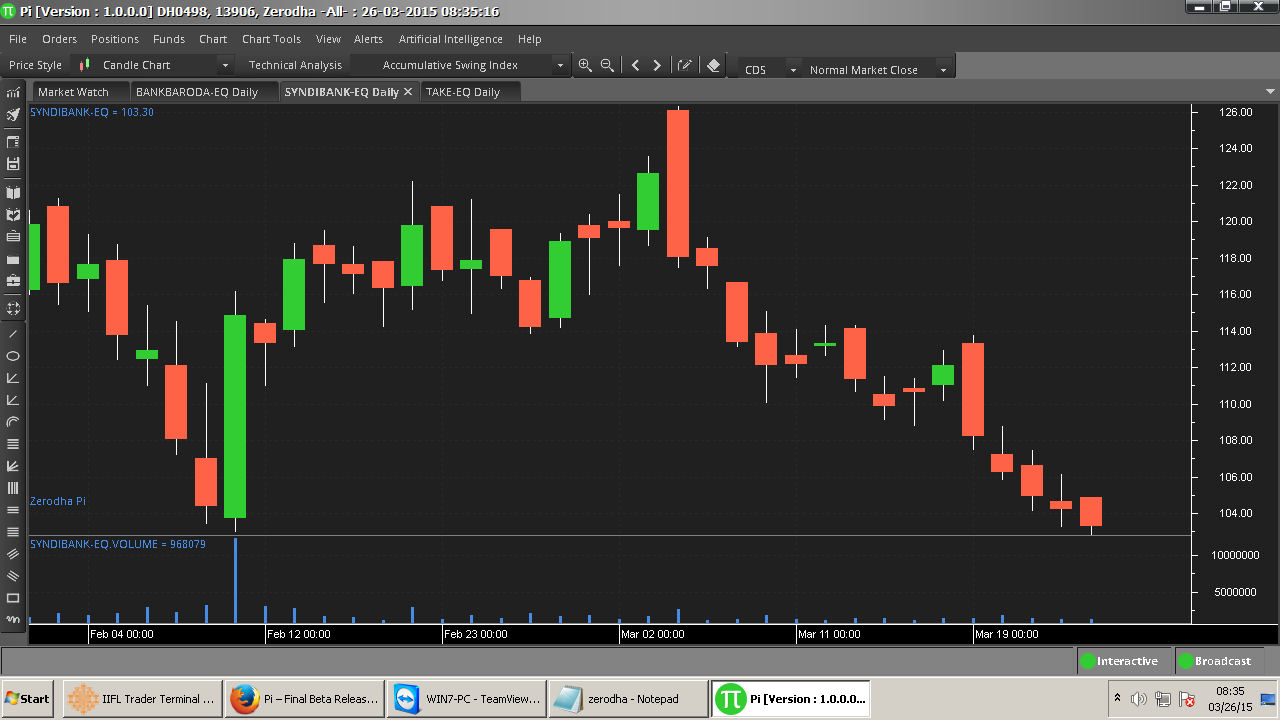
Task: Select the vertical lines drawing tool
Action: click(13, 488)
